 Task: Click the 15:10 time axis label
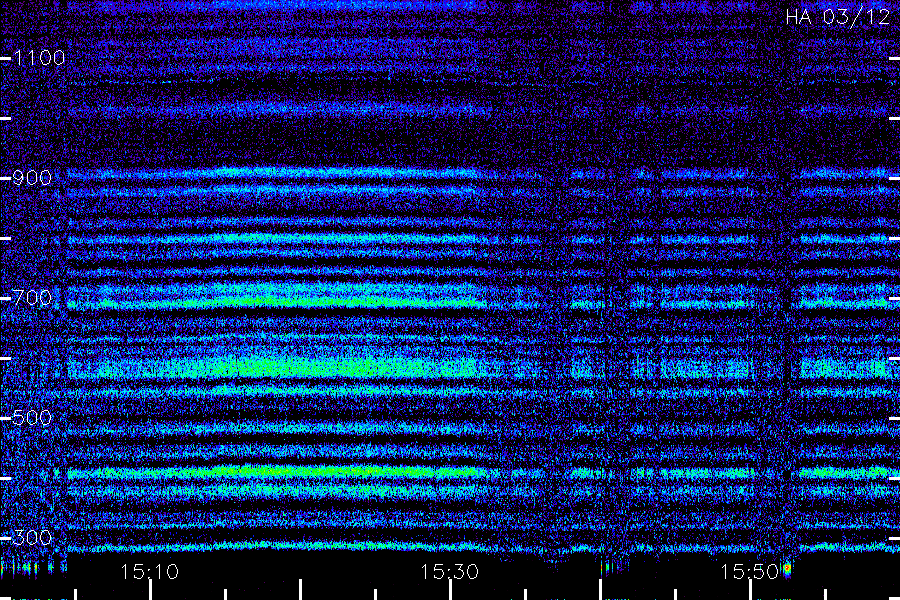(x=150, y=572)
